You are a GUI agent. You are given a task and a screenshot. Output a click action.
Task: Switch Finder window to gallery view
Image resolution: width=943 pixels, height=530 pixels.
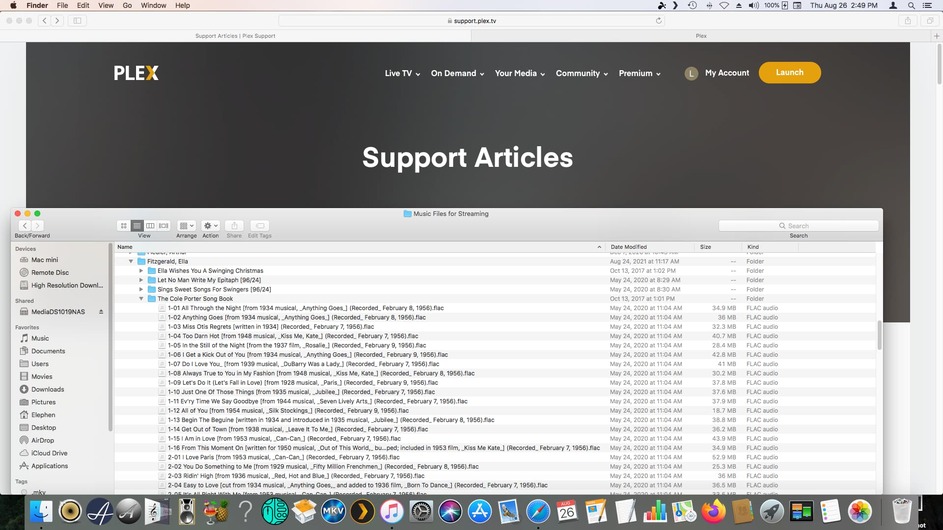pos(164,226)
